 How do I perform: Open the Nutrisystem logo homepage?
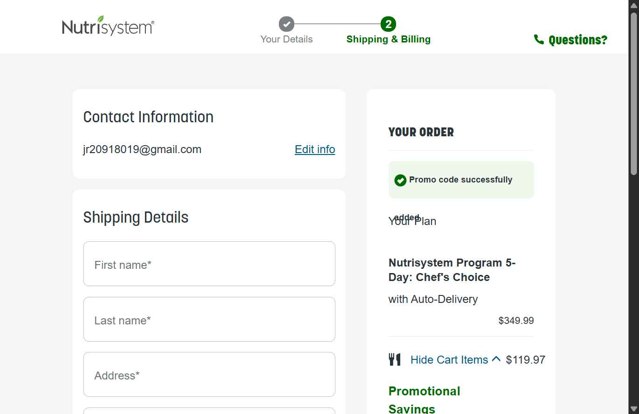pyautogui.click(x=108, y=26)
